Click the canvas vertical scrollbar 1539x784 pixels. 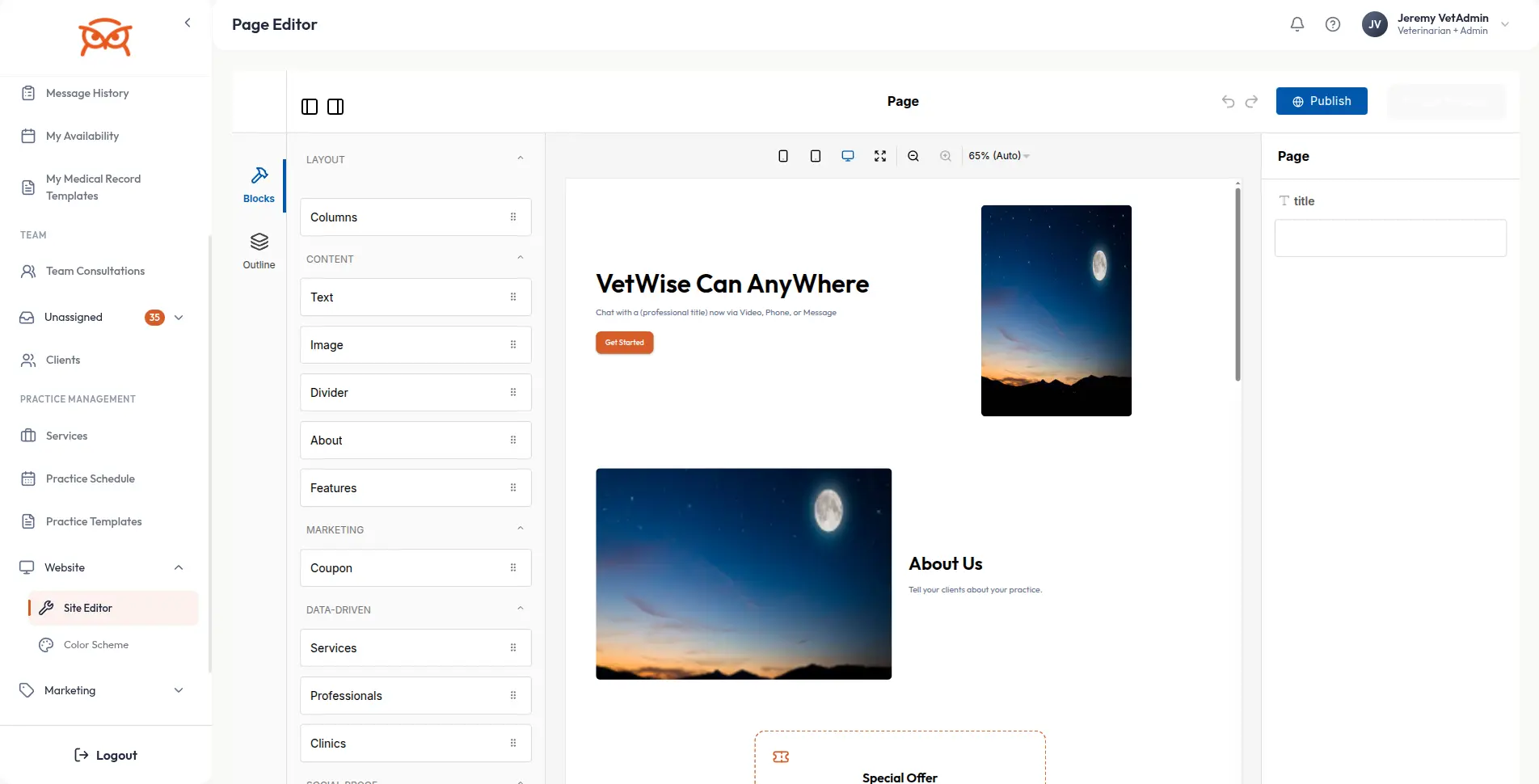[1238, 283]
